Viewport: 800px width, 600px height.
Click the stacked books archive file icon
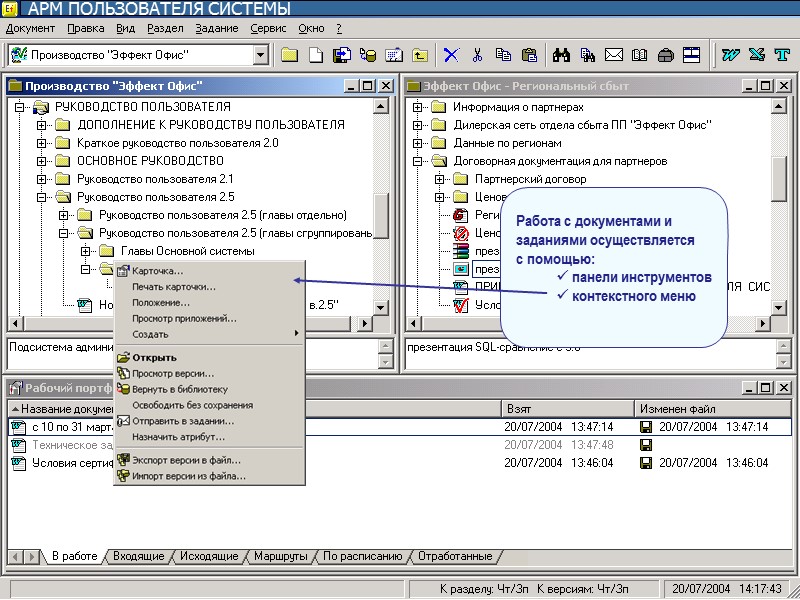(461, 251)
